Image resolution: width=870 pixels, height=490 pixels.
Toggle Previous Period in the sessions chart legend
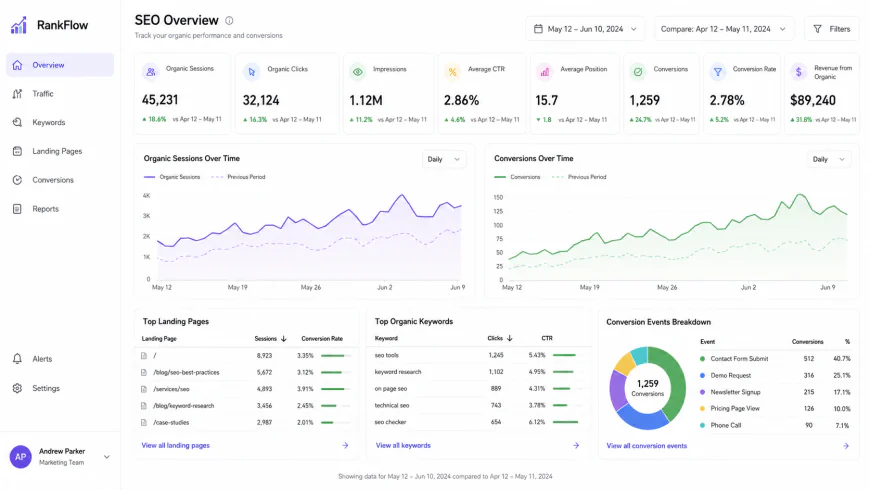point(239,177)
